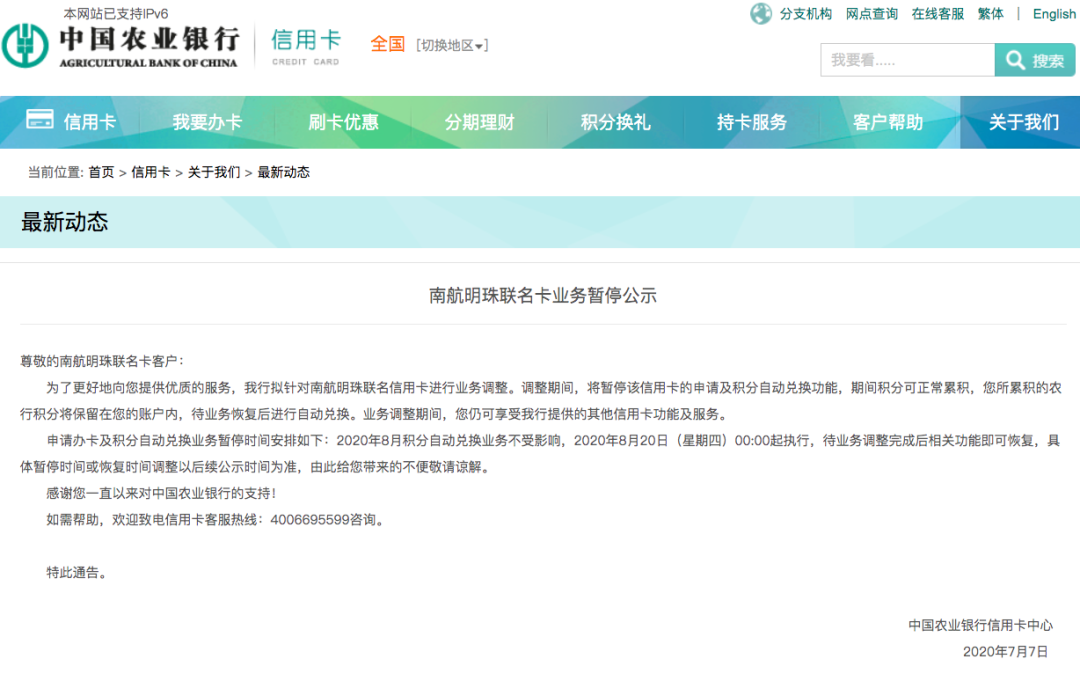Screen dimensions: 1080x681
Task: Open the 刷卡优惠 navigation menu
Action: (344, 121)
